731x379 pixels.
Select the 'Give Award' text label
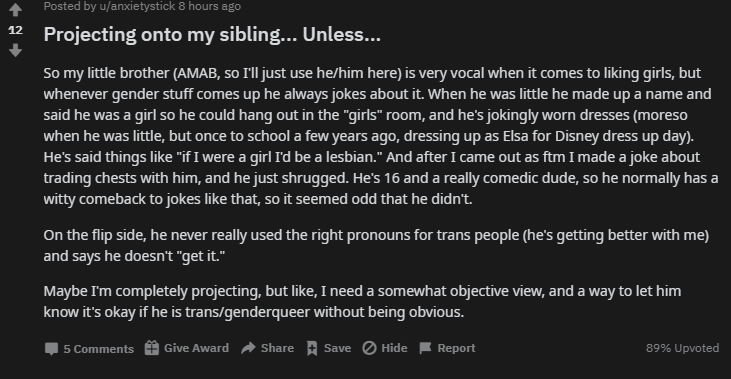point(196,348)
